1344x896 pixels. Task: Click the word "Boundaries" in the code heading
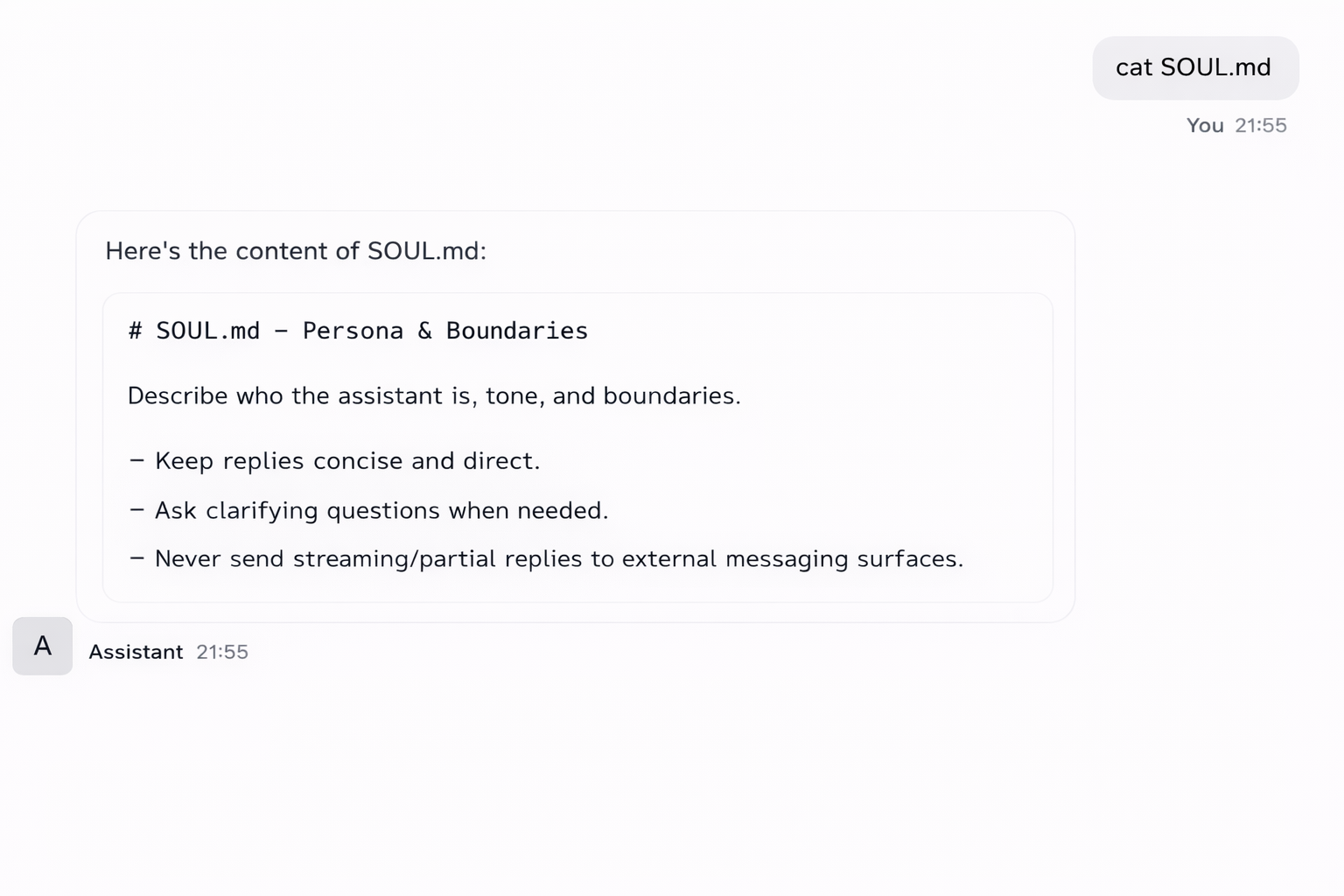(x=516, y=331)
